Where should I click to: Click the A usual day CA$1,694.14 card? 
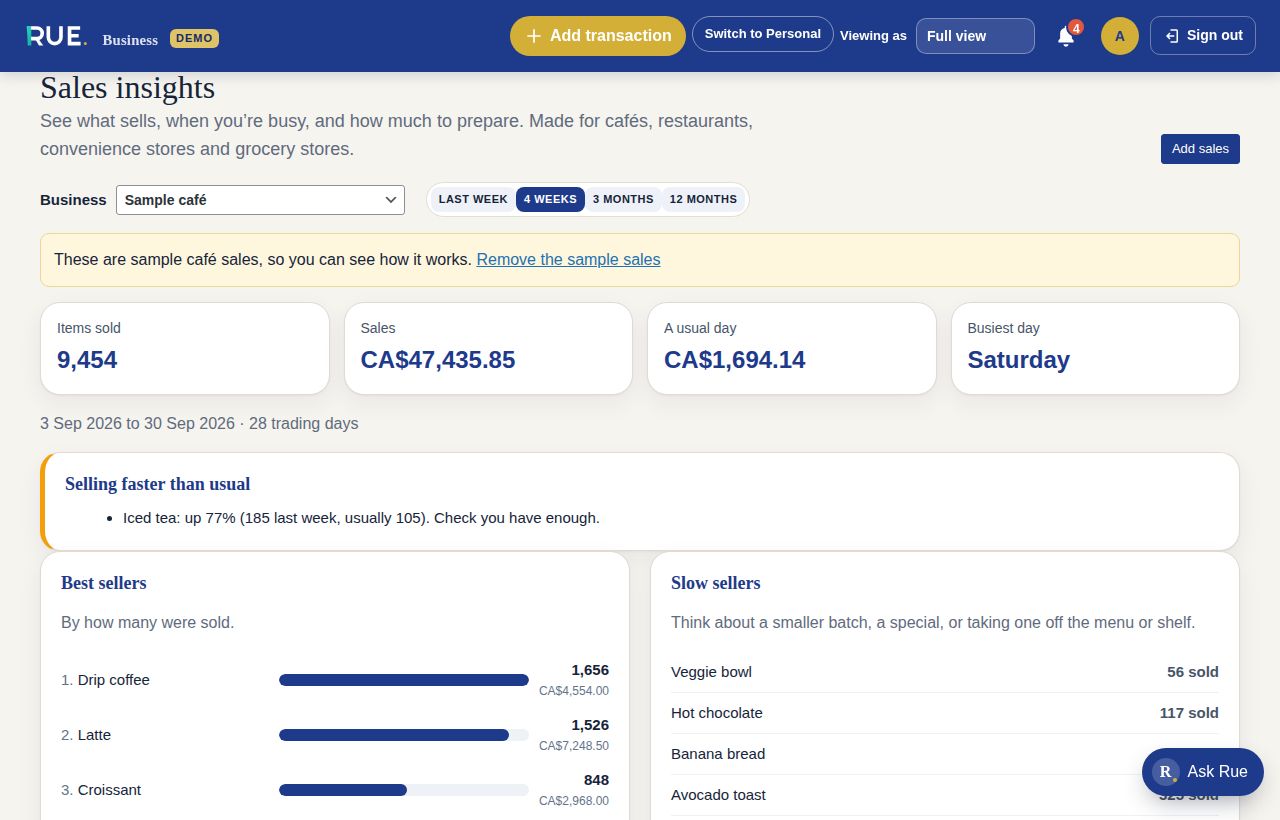tap(792, 348)
